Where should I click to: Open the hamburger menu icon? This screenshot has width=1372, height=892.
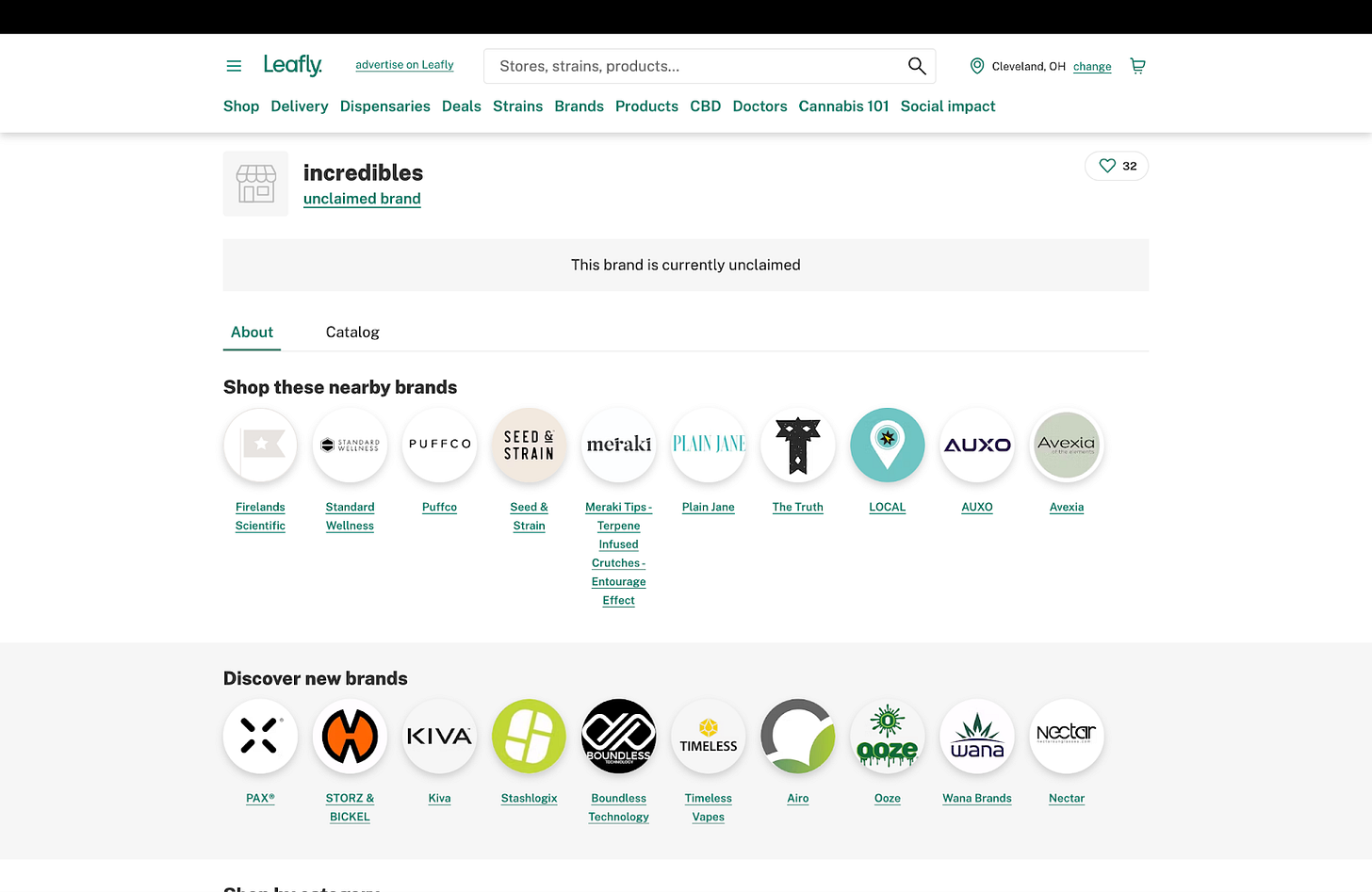click(x=234, y=66)
